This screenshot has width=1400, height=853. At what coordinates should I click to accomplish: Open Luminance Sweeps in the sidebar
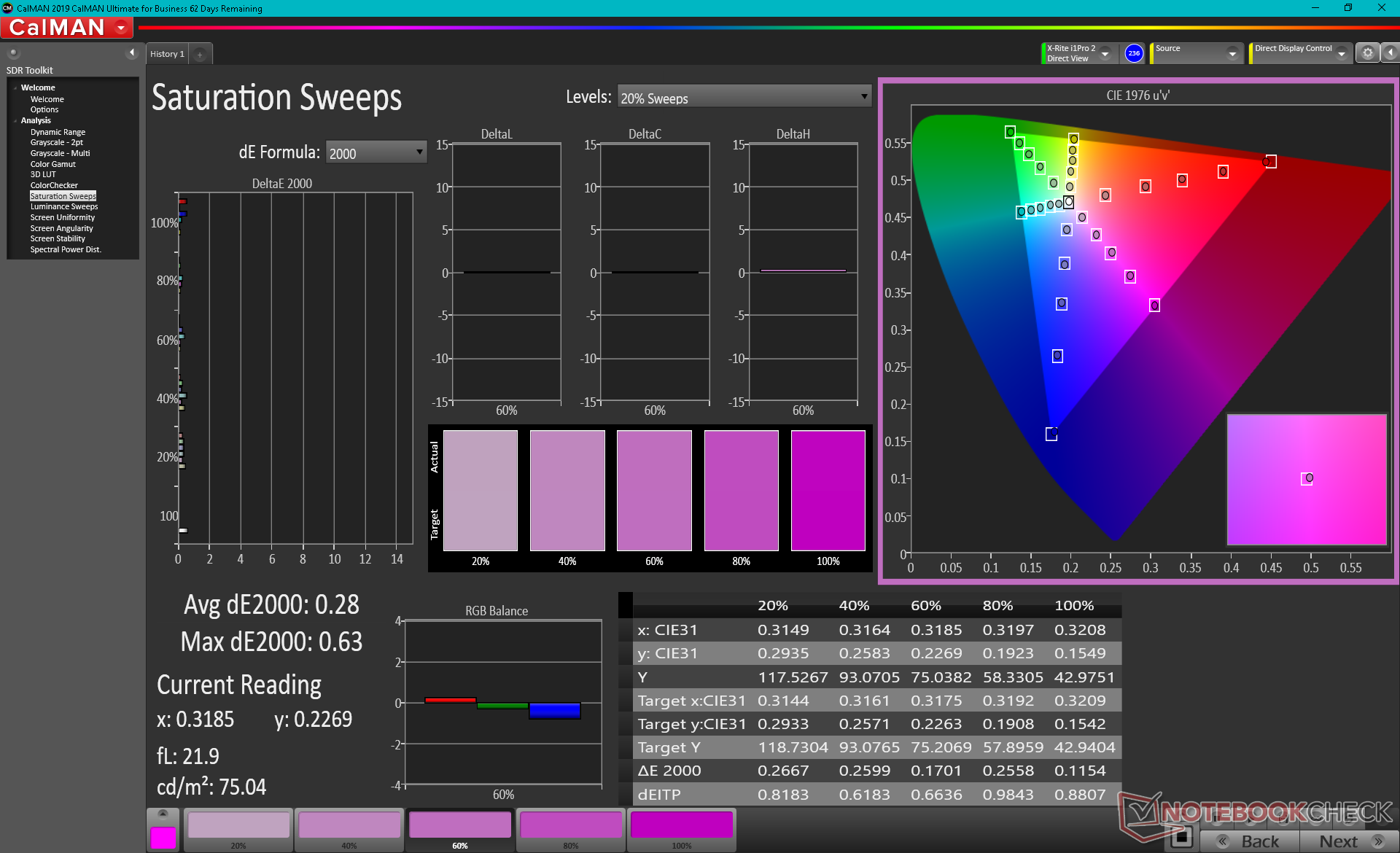[x=64, y=207]
